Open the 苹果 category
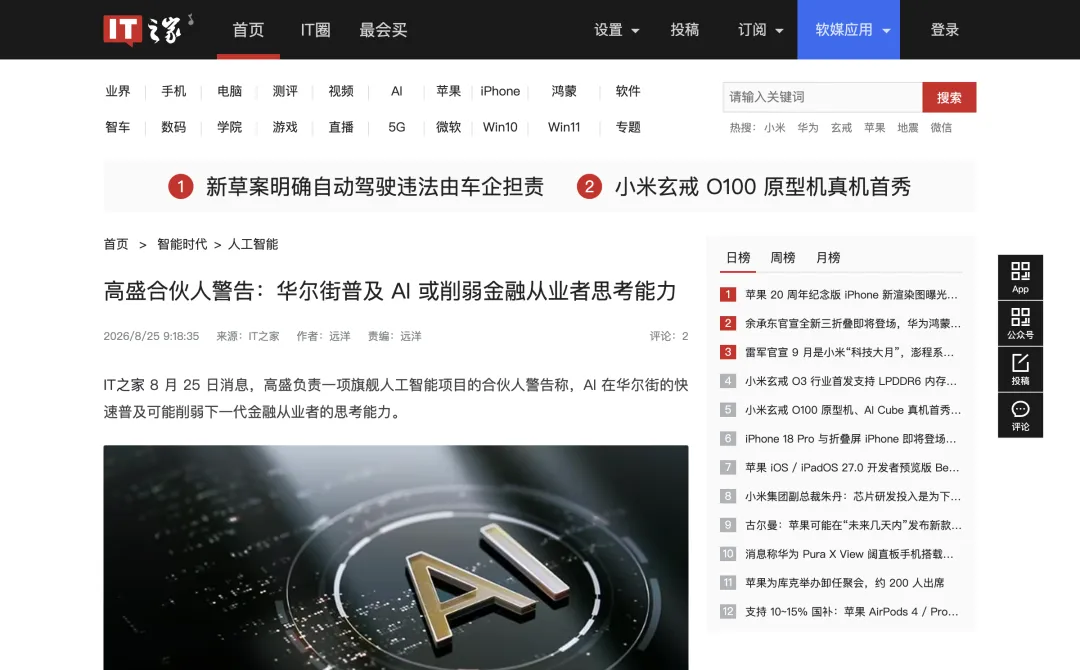1080x670 pixels. coord(448,91)
